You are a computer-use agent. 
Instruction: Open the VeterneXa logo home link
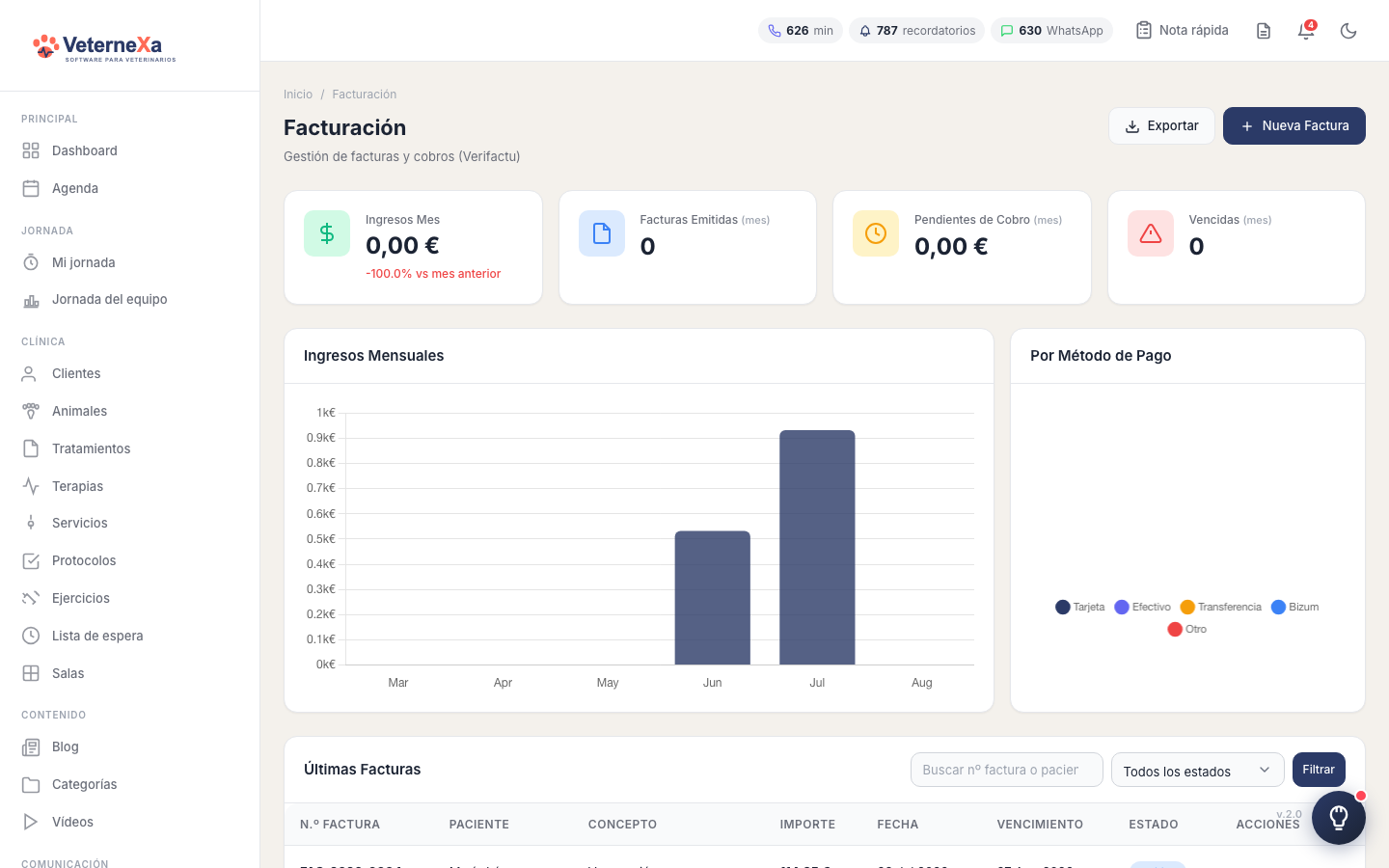pyautogui.click(x=104, y=46)
